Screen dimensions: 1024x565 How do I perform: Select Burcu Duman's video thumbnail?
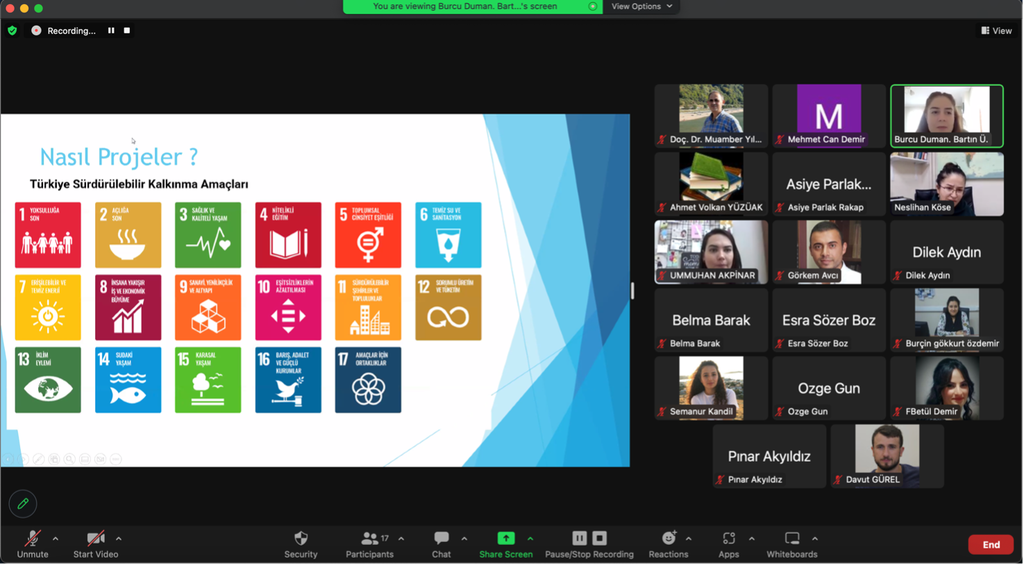pos(946,115)
